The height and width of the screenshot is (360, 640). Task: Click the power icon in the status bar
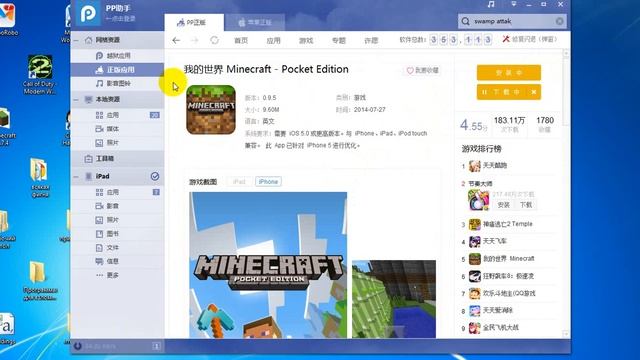point(78,346)
